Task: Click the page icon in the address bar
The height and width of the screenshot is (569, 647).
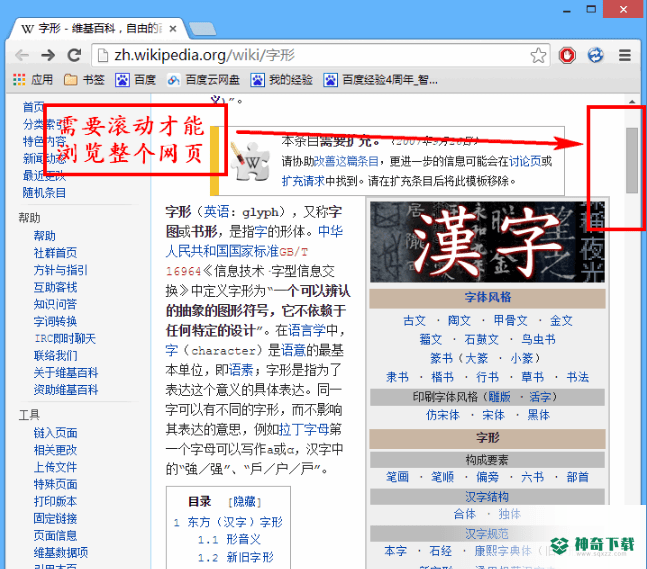Action: point(102,55)
